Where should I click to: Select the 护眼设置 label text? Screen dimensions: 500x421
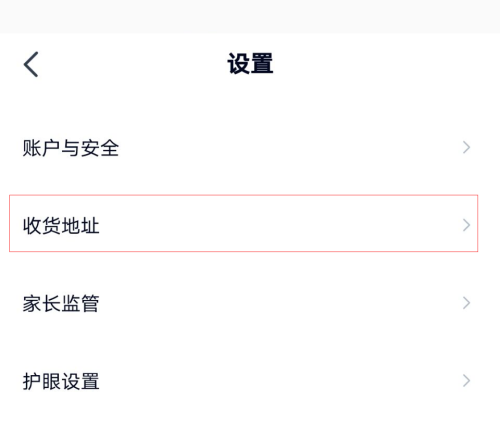pos(61,381)
